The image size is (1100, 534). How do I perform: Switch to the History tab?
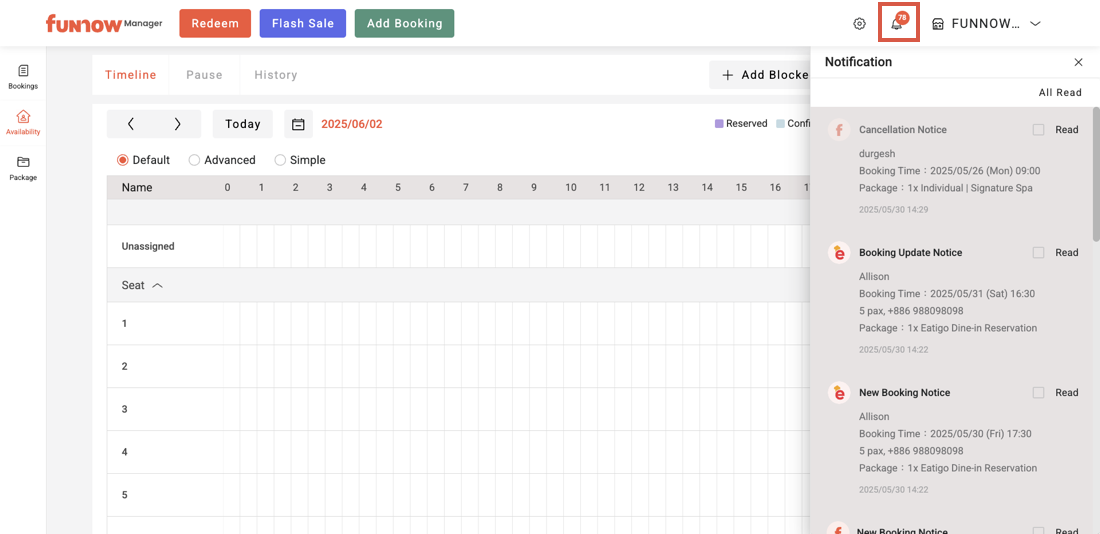(275, 75)
